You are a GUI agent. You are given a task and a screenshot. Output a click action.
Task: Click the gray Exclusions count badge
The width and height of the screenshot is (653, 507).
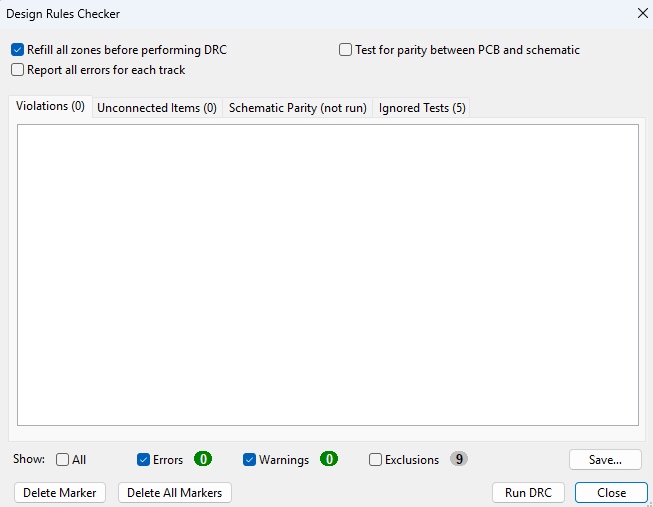coord(459,459)
